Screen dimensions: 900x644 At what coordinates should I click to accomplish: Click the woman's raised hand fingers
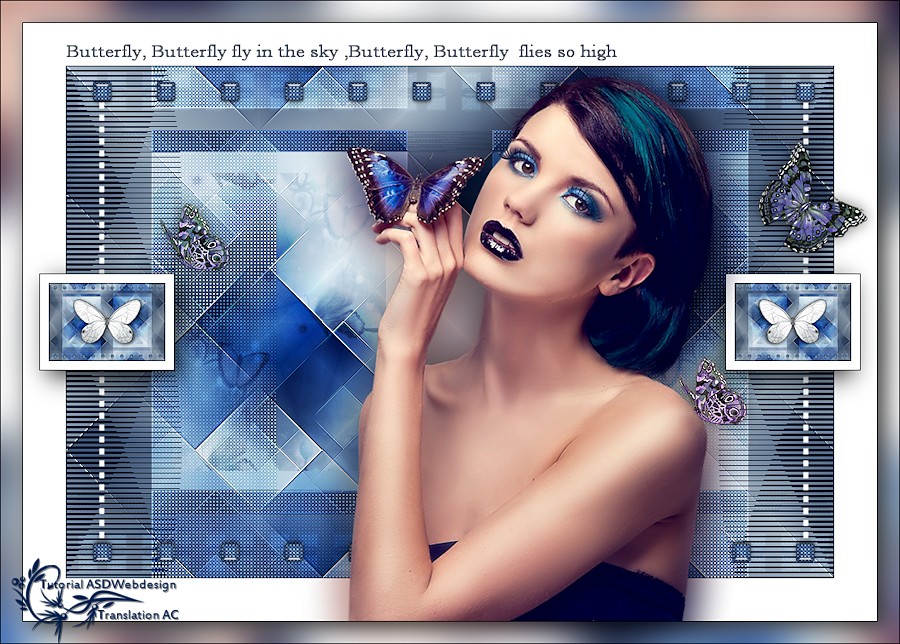[421, 240]
